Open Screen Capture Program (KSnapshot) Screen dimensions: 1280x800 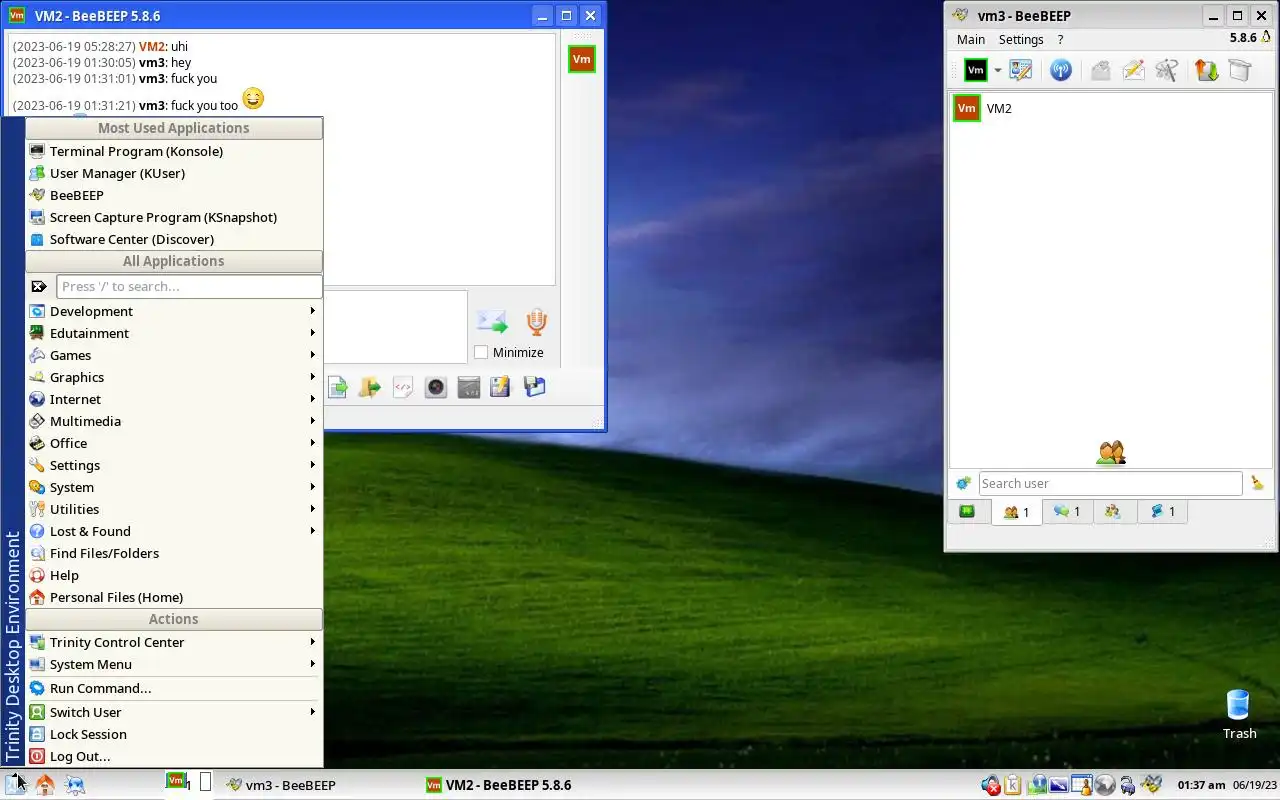(x=174, y=217)
